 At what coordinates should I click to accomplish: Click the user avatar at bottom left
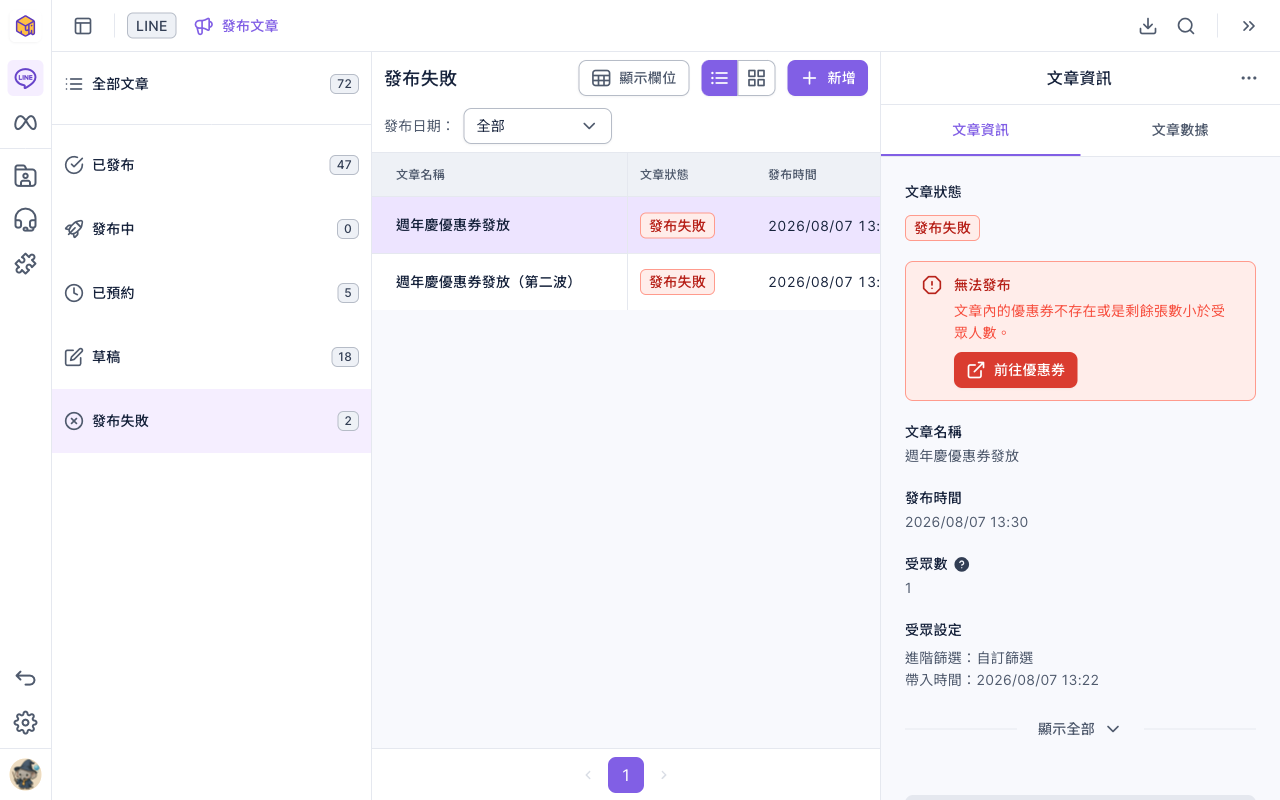click(25, 774)
